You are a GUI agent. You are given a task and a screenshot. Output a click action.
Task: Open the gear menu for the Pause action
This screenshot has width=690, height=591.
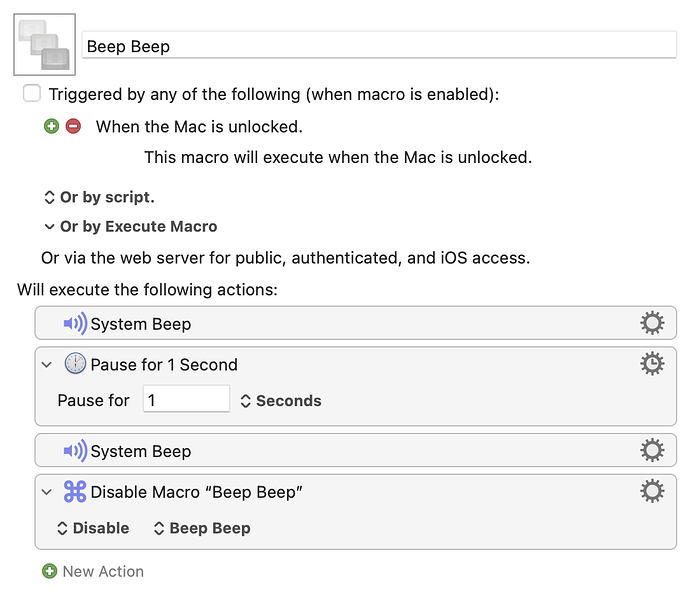click(652, 364)
